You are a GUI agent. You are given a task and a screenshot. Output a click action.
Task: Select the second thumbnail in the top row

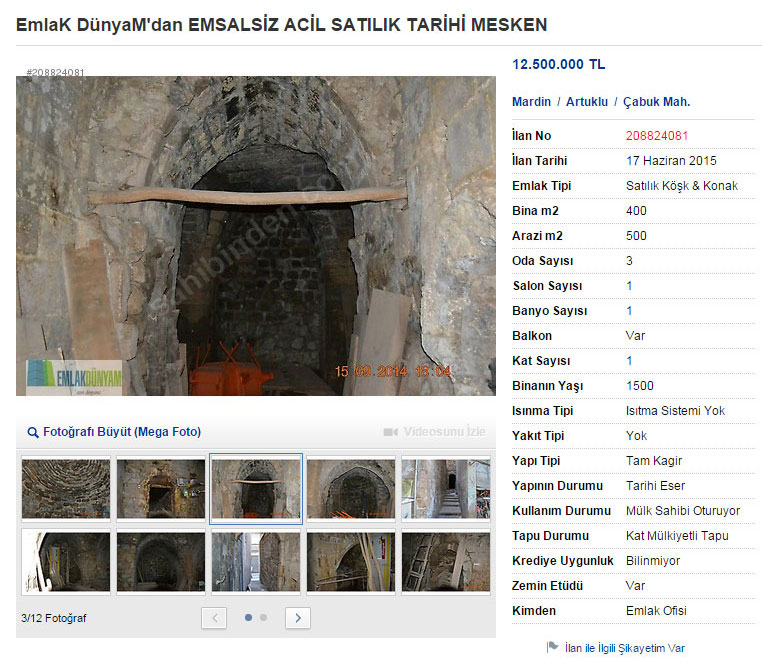click(161, 488)
